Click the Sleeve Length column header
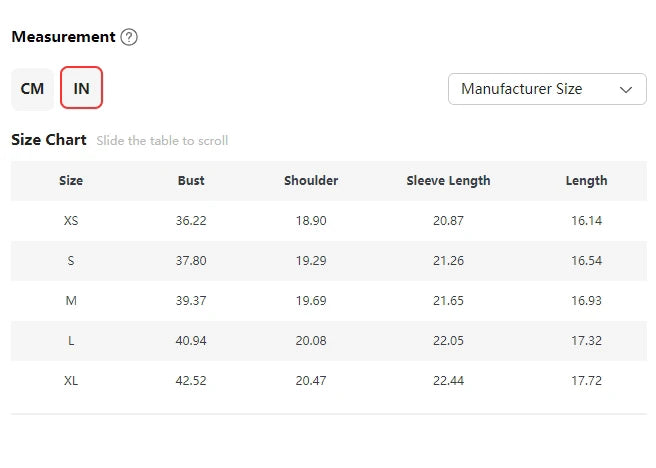This screenshot has width=656, height=468. [x=448, y=181]
